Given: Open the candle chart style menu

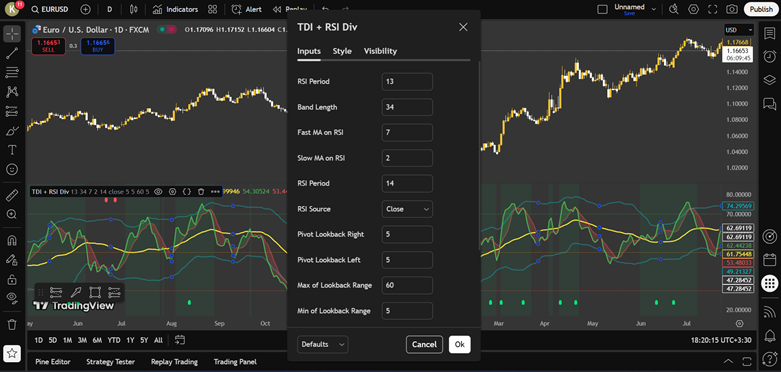Looking at the screenshot, I should [133, 9].
